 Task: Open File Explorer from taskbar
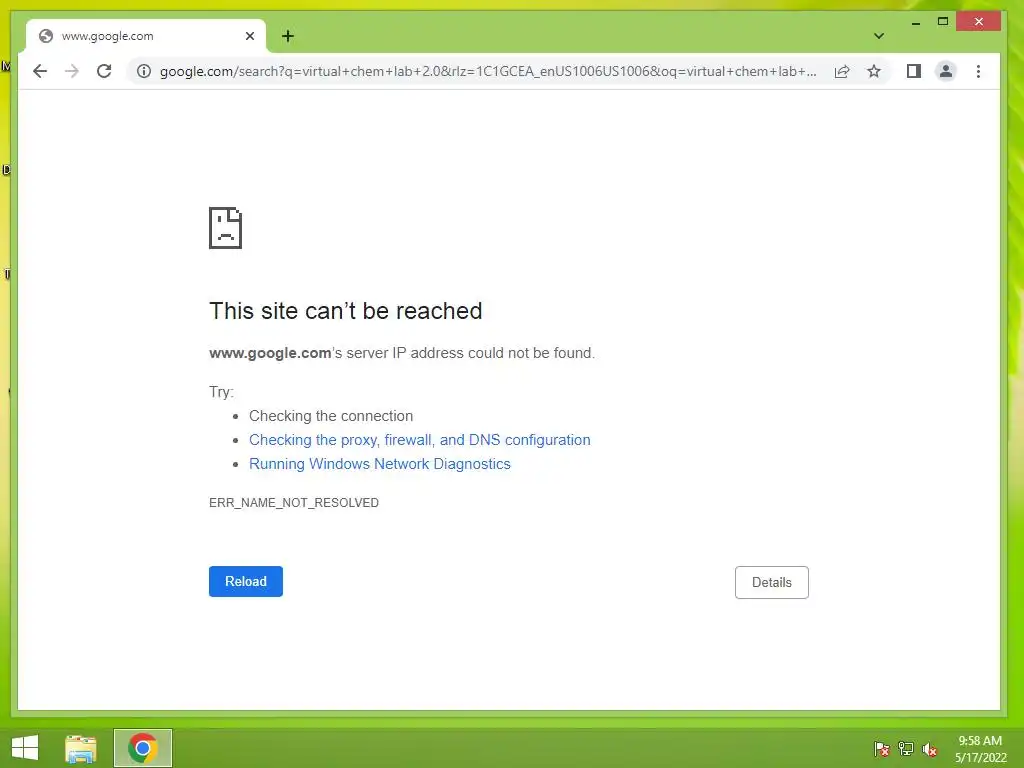tap(81, 748)
